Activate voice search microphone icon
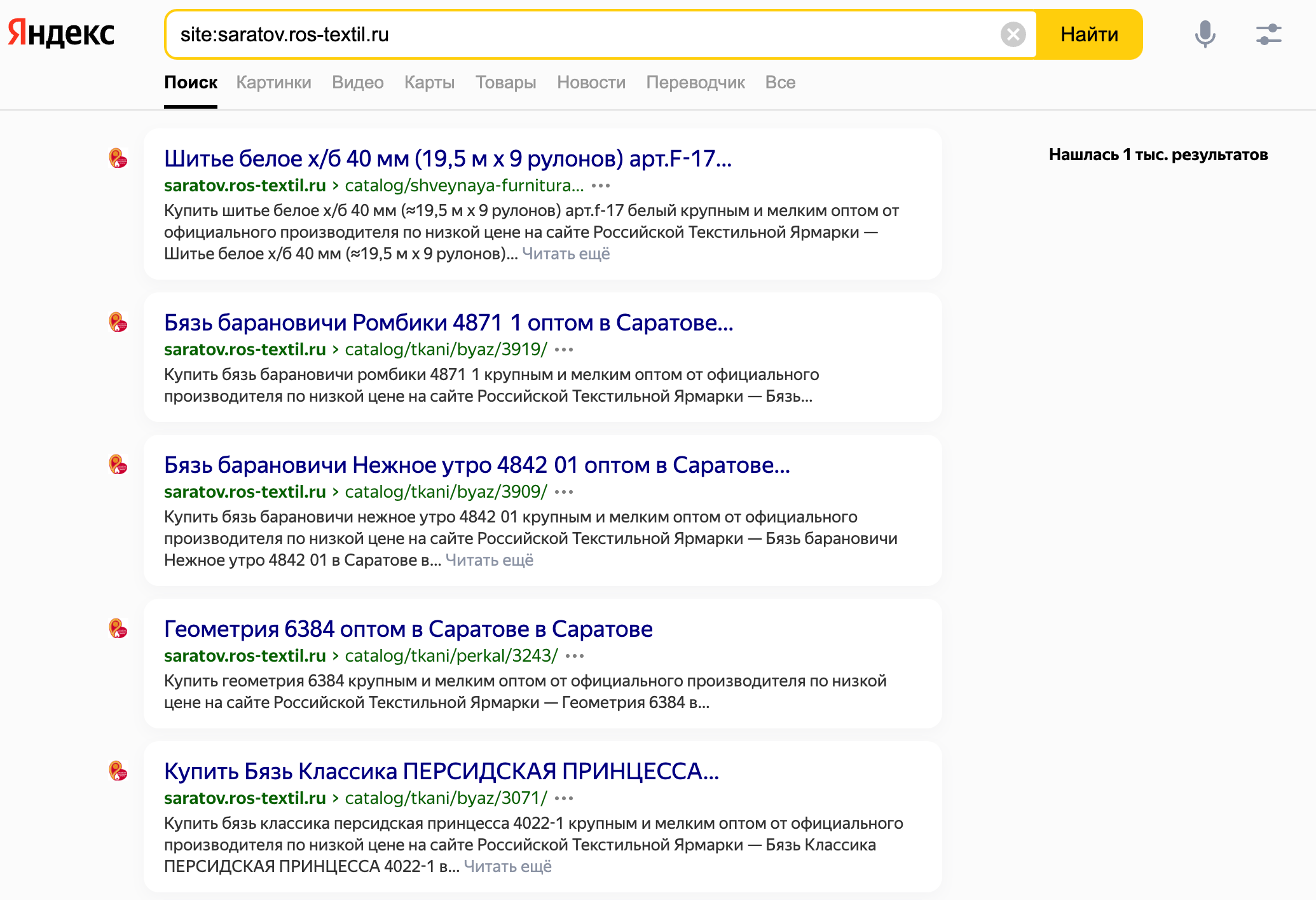Screen dimensions: 1316x900 (x=1204, y=34)
